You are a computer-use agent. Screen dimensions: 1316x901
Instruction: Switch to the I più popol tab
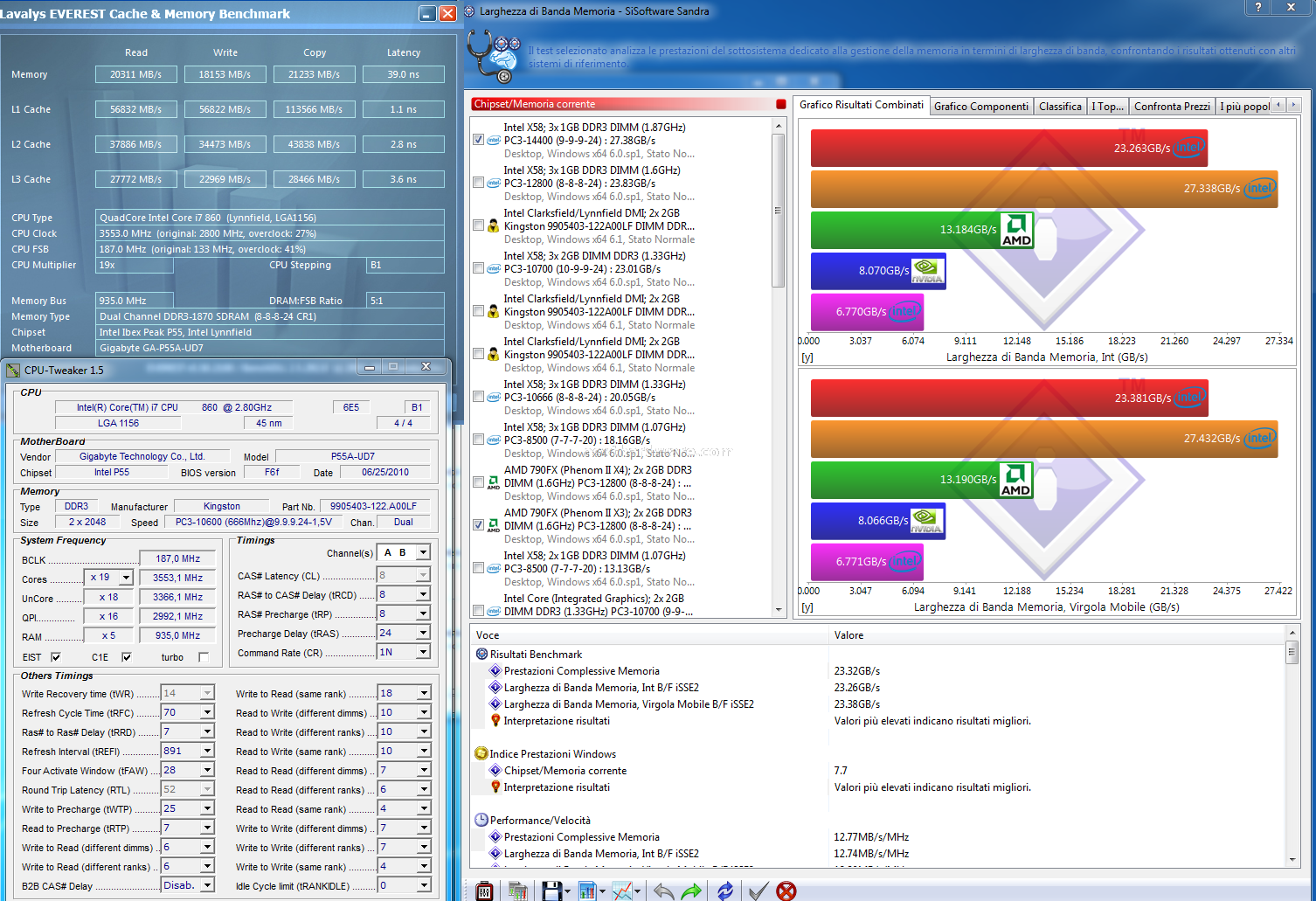pyautogui.click(x=1244, y=107)
